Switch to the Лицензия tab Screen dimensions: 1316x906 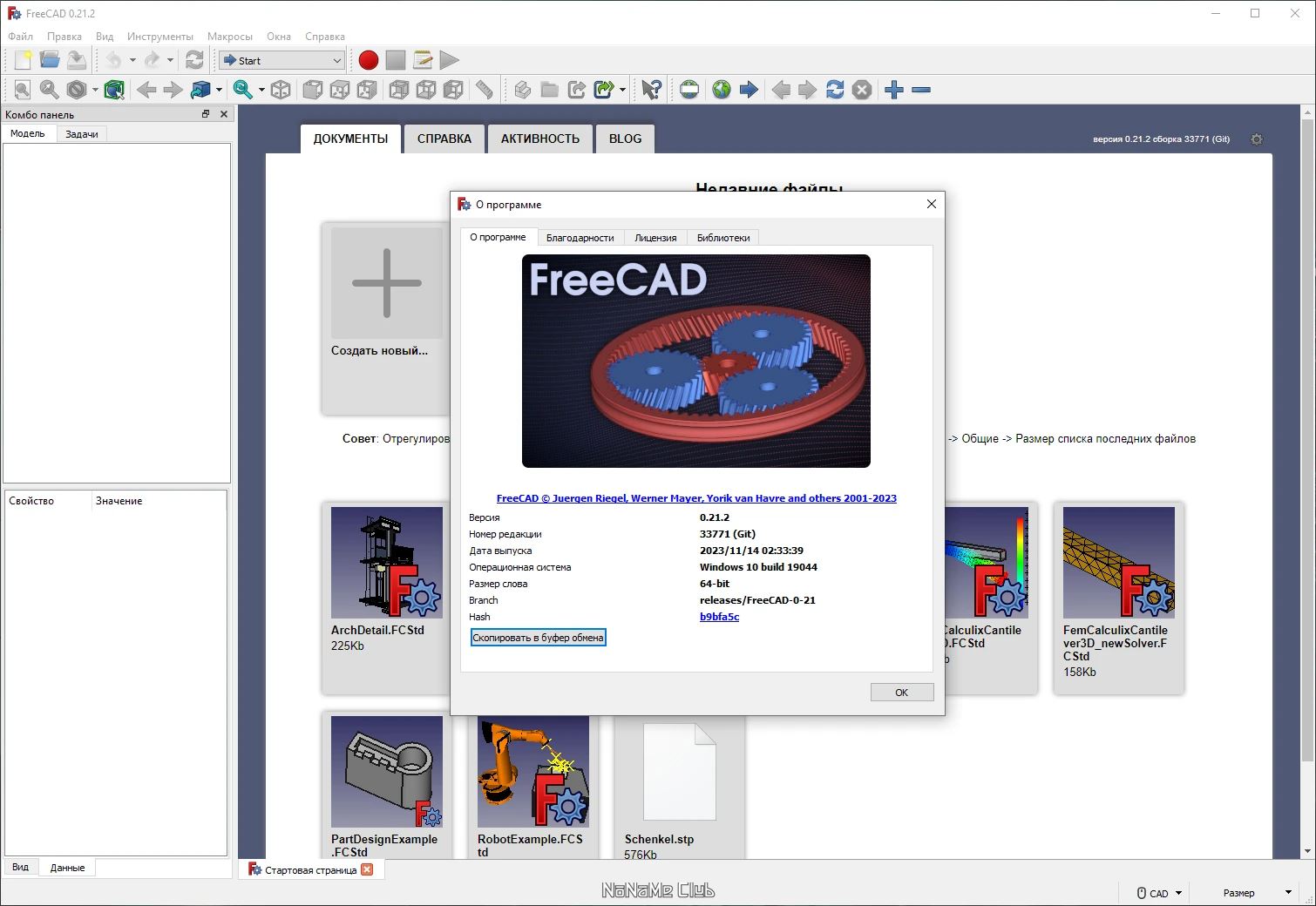click(655, 238)
